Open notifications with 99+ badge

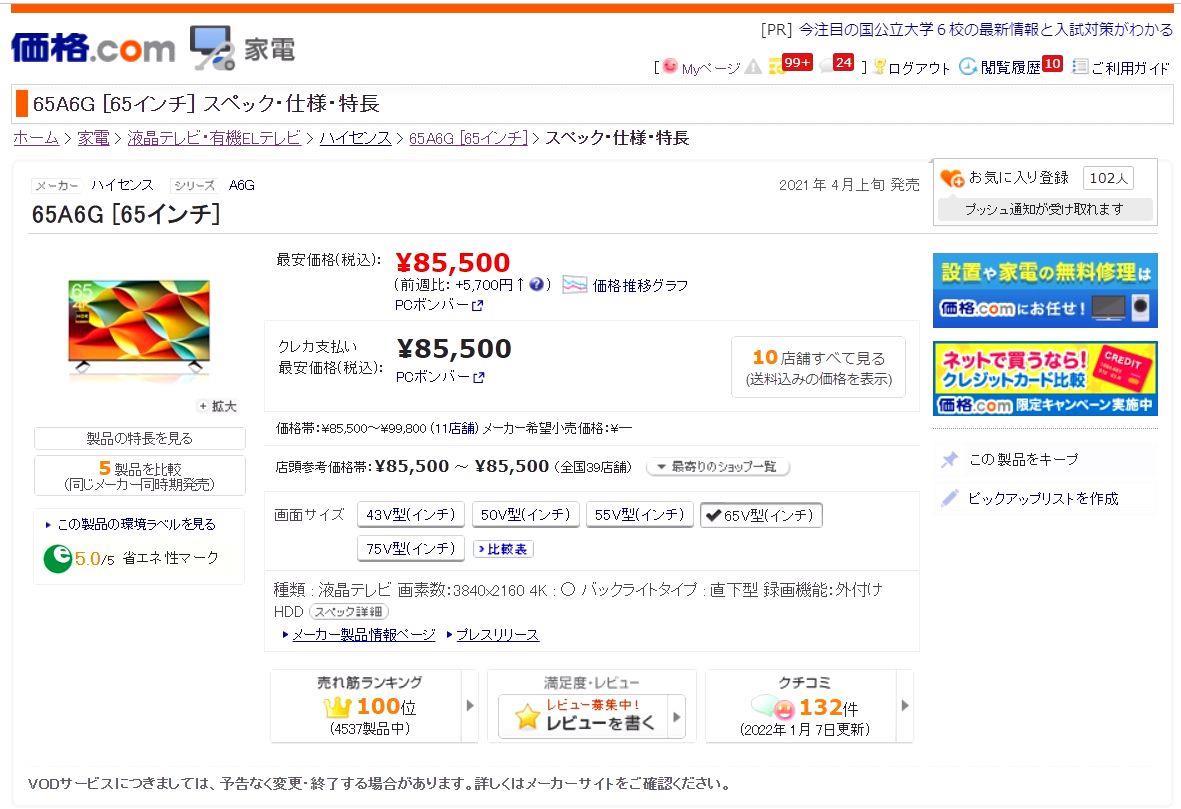tap(789, 65)
